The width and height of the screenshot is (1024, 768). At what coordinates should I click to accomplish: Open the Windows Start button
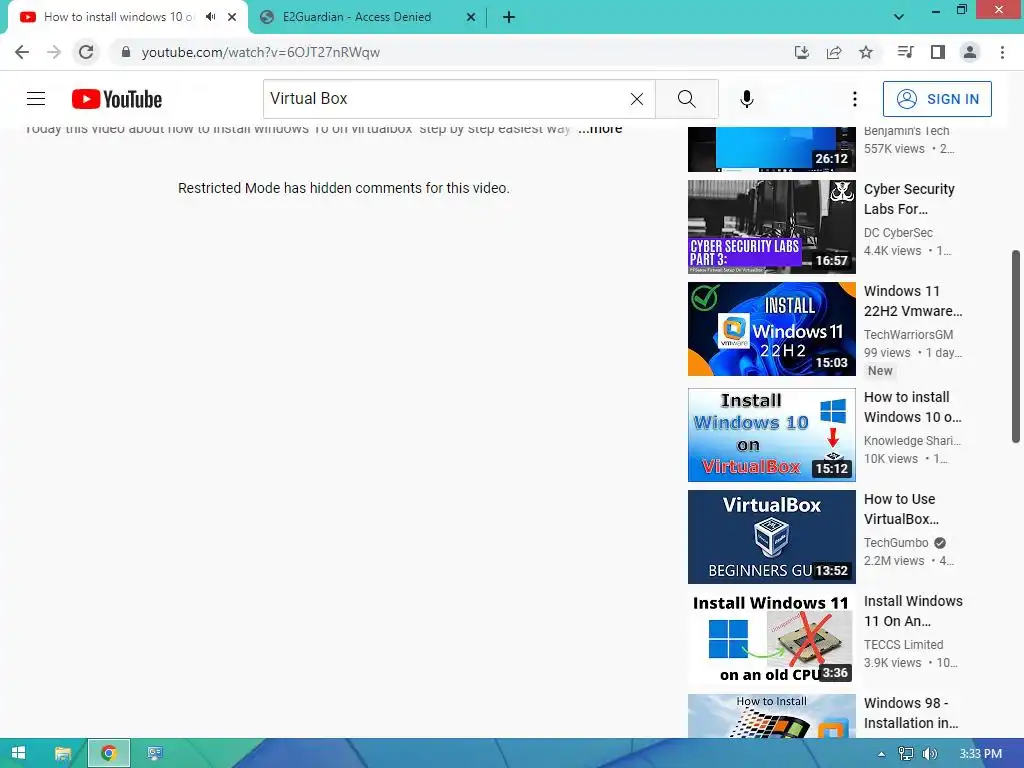(18, 753)
